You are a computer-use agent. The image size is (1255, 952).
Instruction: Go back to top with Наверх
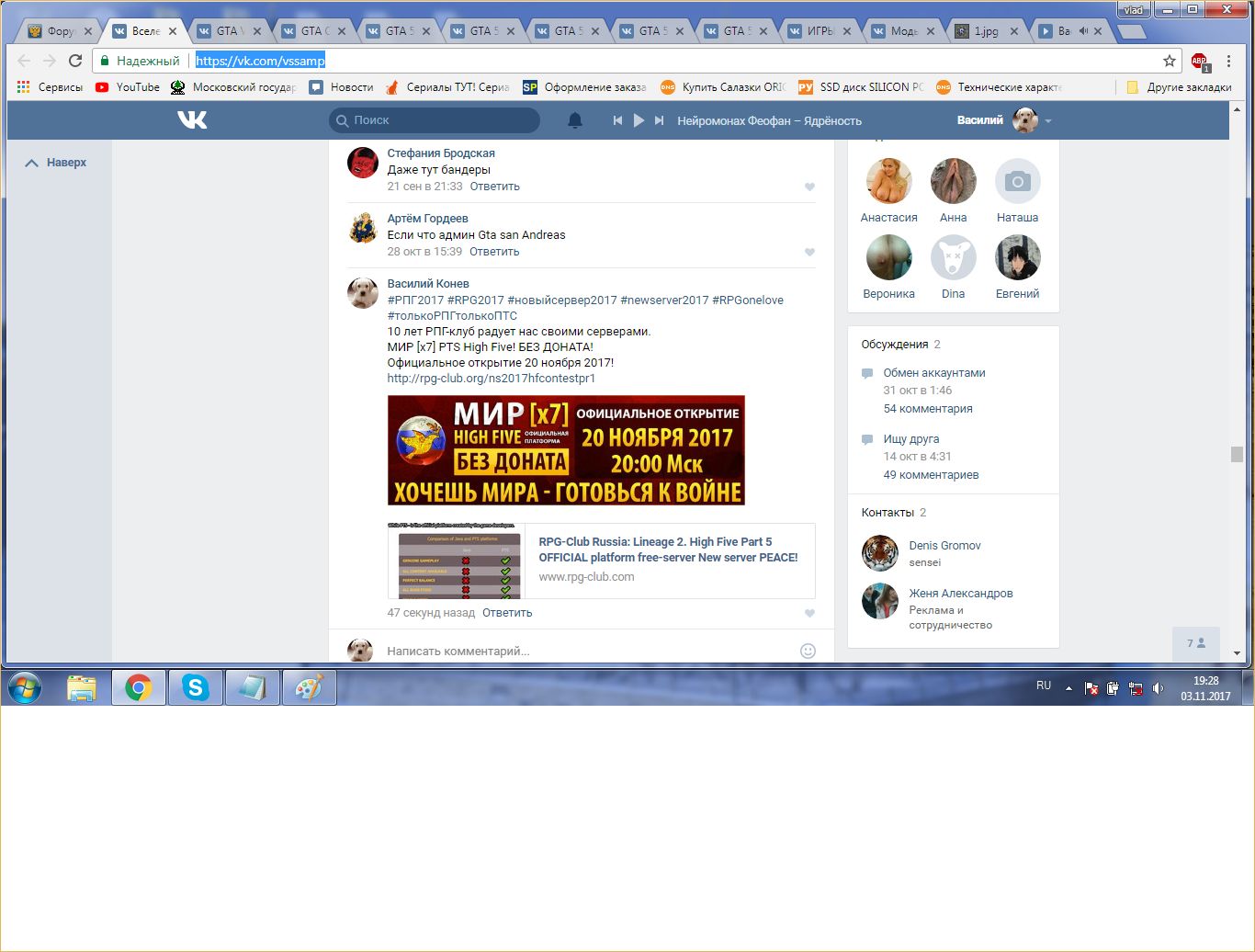tap(56, 163)
